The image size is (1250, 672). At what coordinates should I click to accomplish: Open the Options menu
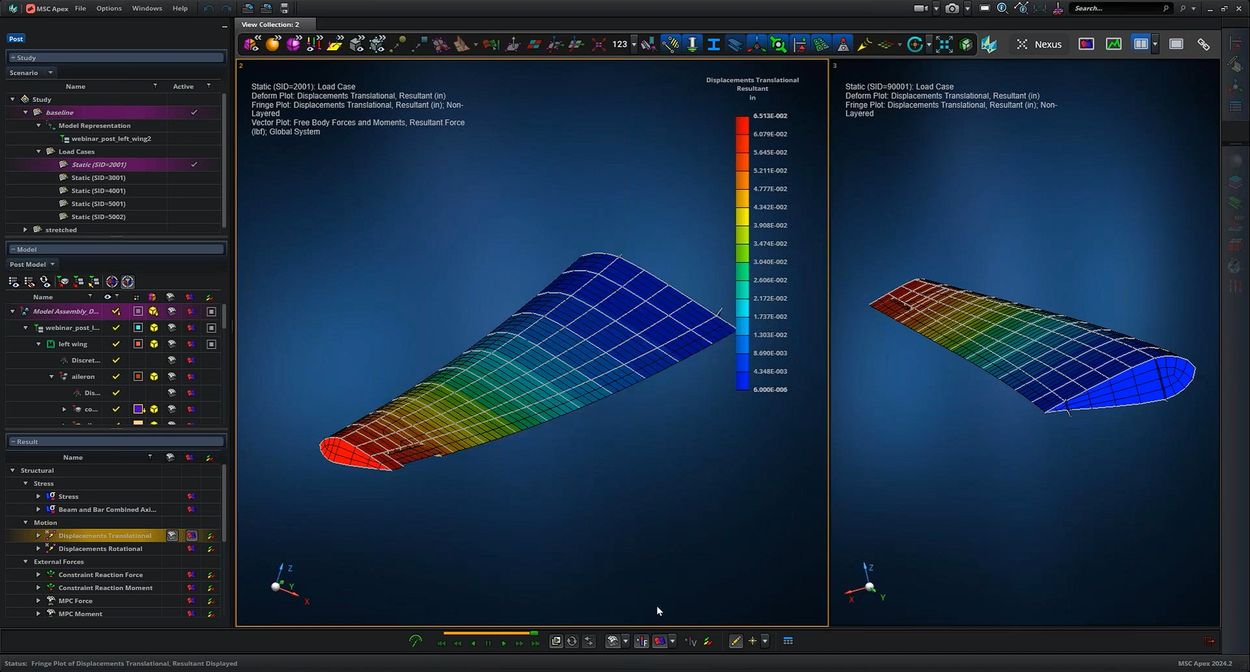[x=109, y=8]
